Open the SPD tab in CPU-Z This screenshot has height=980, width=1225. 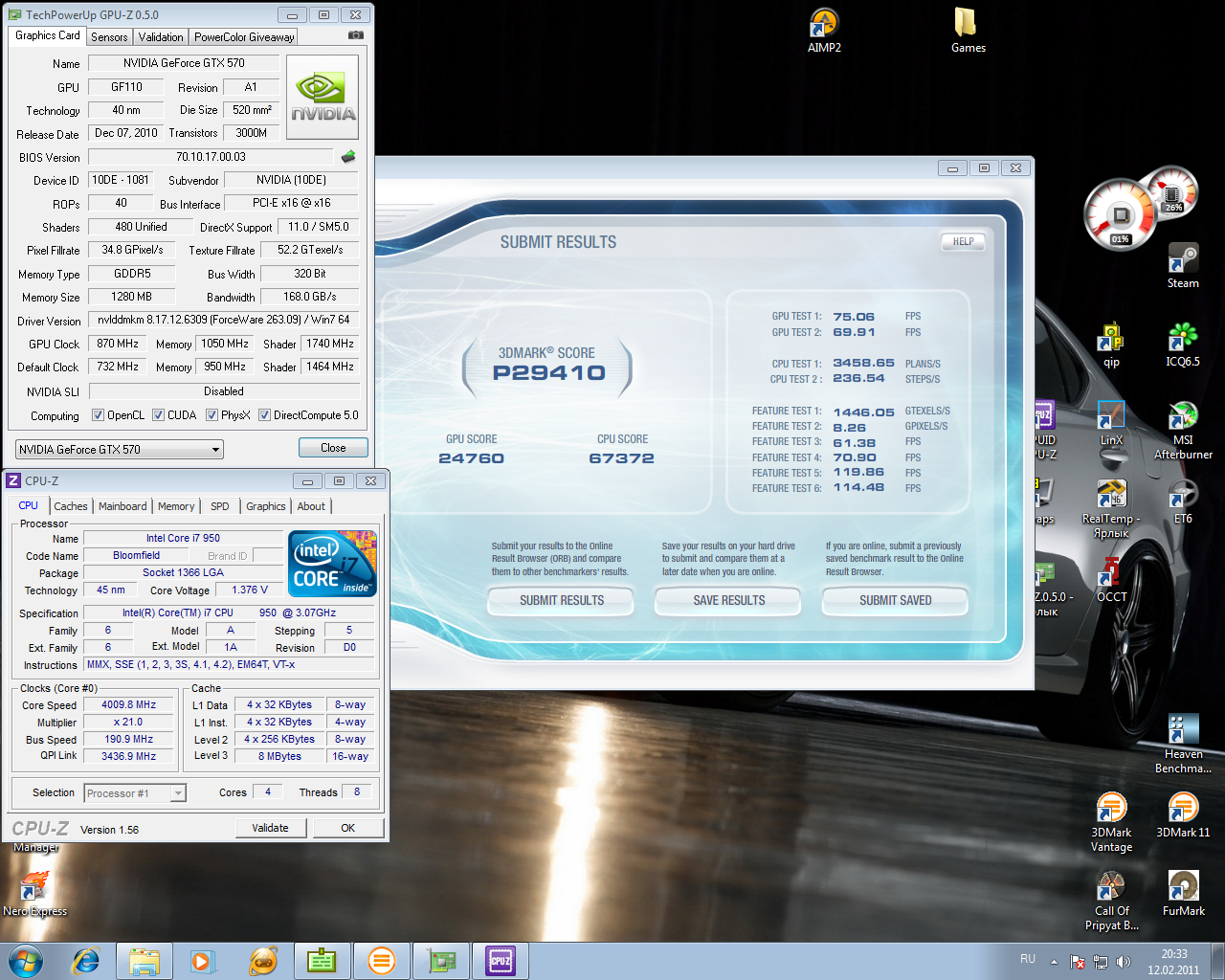(219, 506)
